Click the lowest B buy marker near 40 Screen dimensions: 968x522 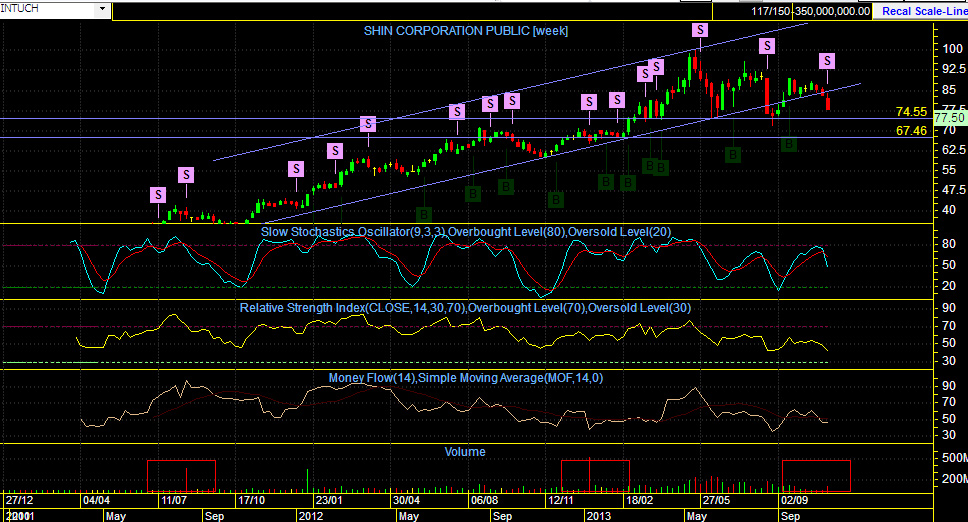point(424,214)
